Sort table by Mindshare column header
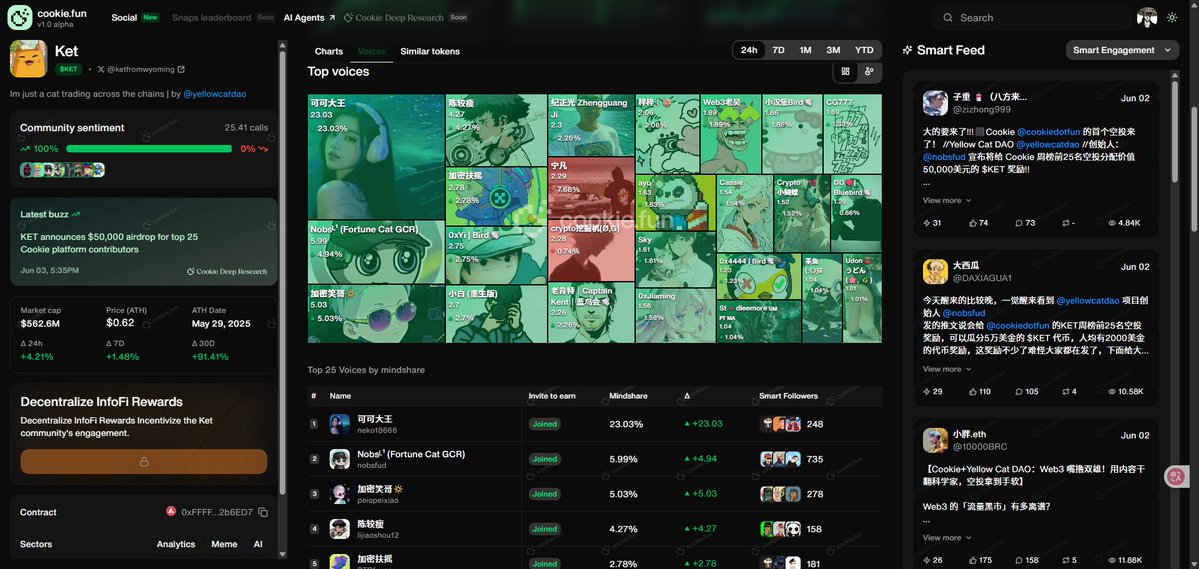The height and width of the screenshot is (569, 1199). (628, 396)
